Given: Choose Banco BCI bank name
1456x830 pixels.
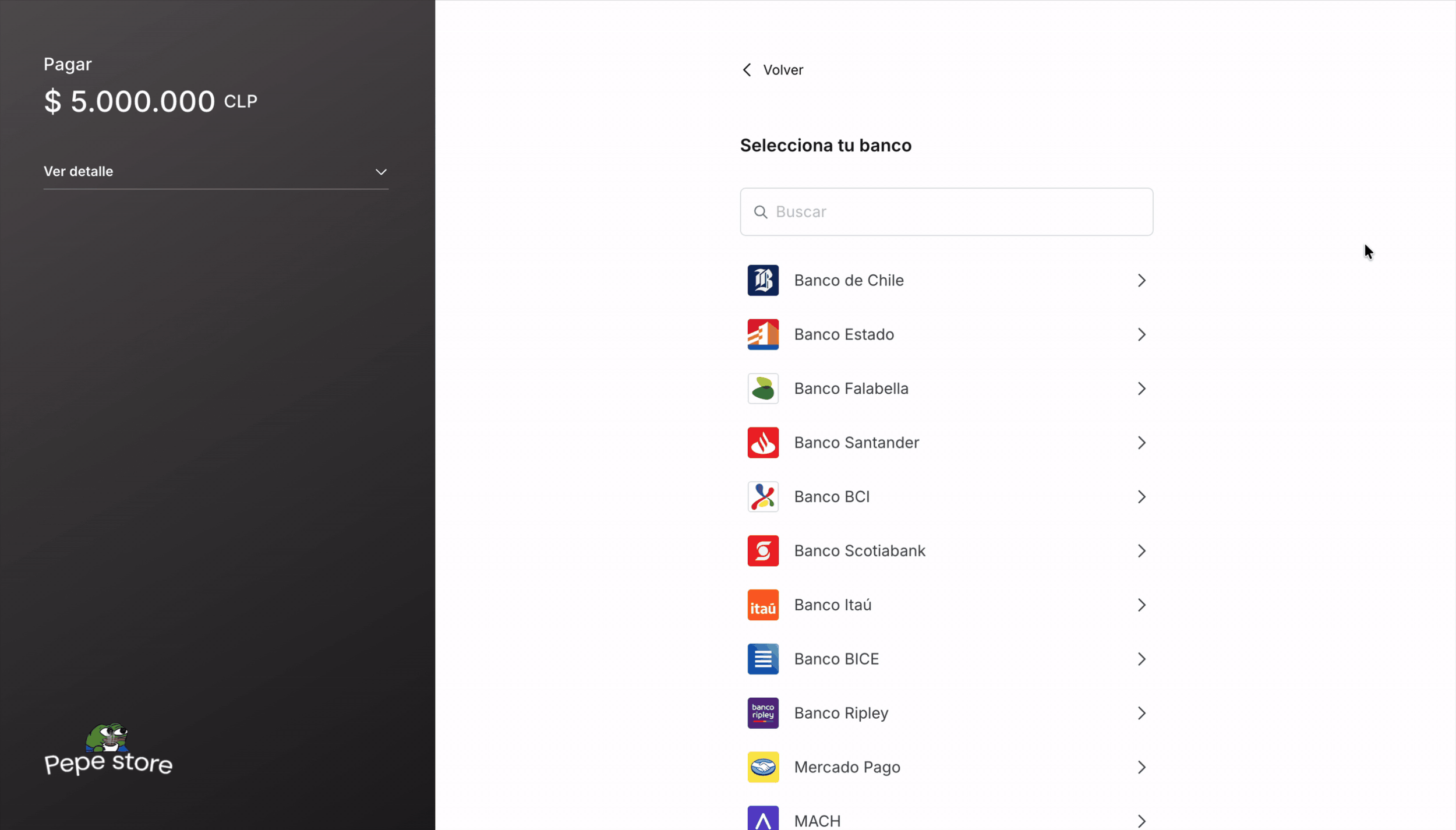Looking at the screenshot, I should coord(832,497).
